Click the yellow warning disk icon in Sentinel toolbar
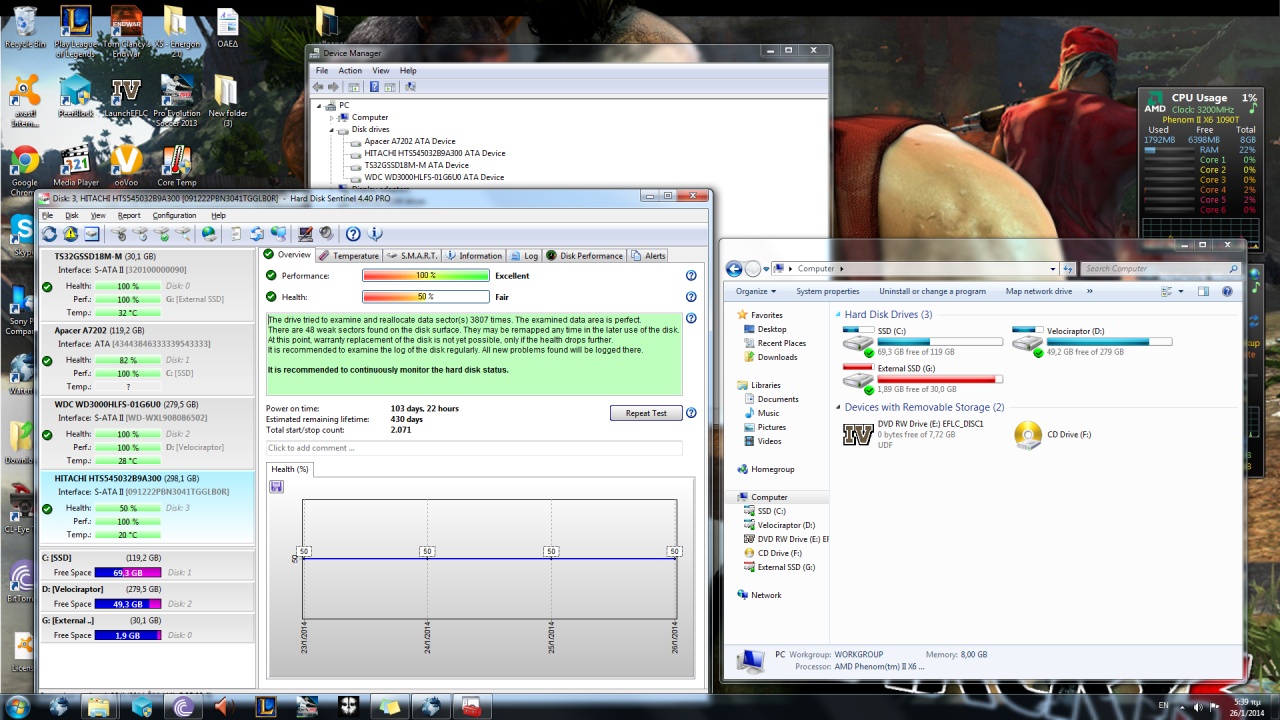Image resolution: width=1280 pixels, height=720 pixels. tap(70, 234)
